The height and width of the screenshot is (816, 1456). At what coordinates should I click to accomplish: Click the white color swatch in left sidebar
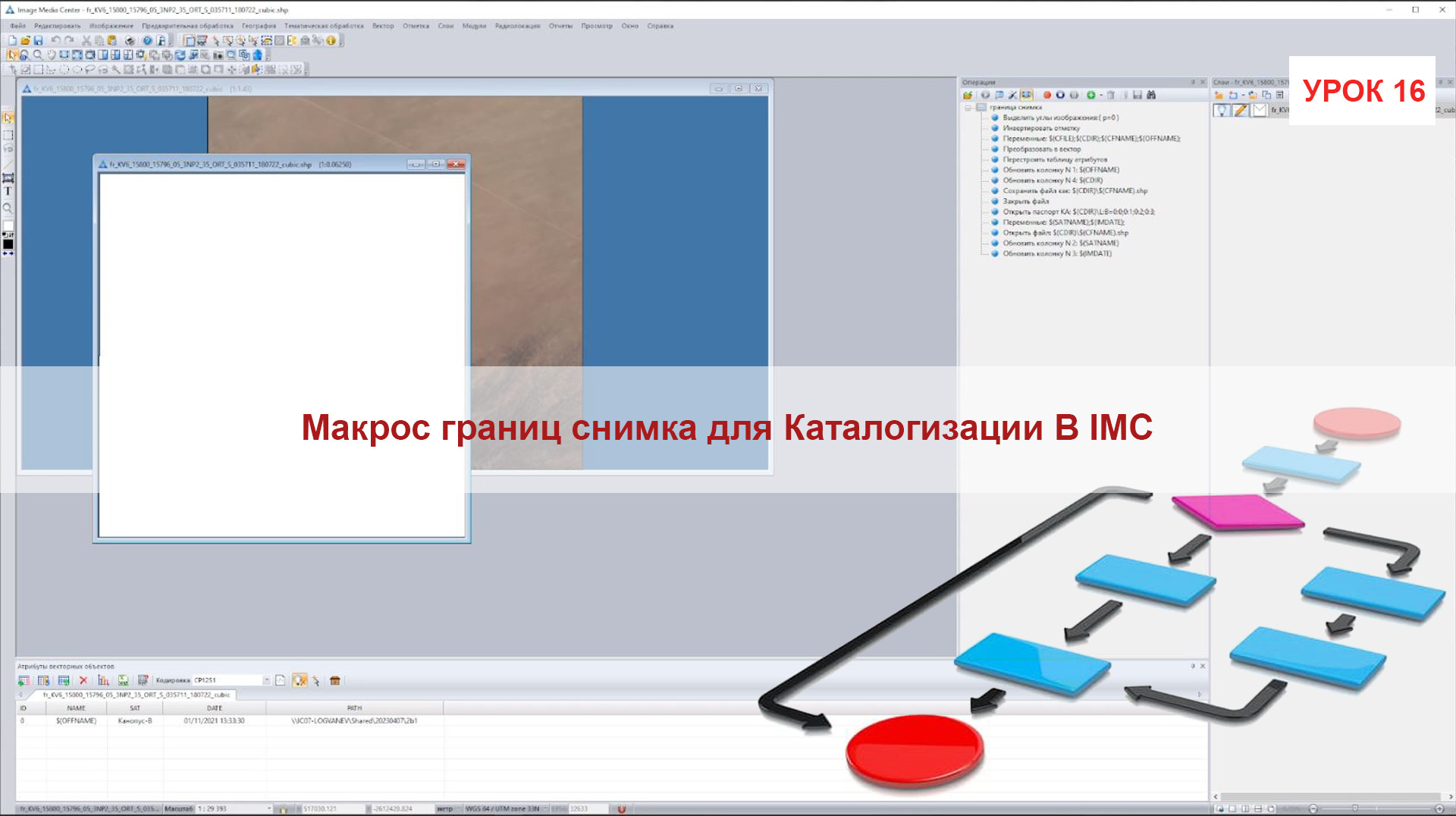click(x=8, y=226)
